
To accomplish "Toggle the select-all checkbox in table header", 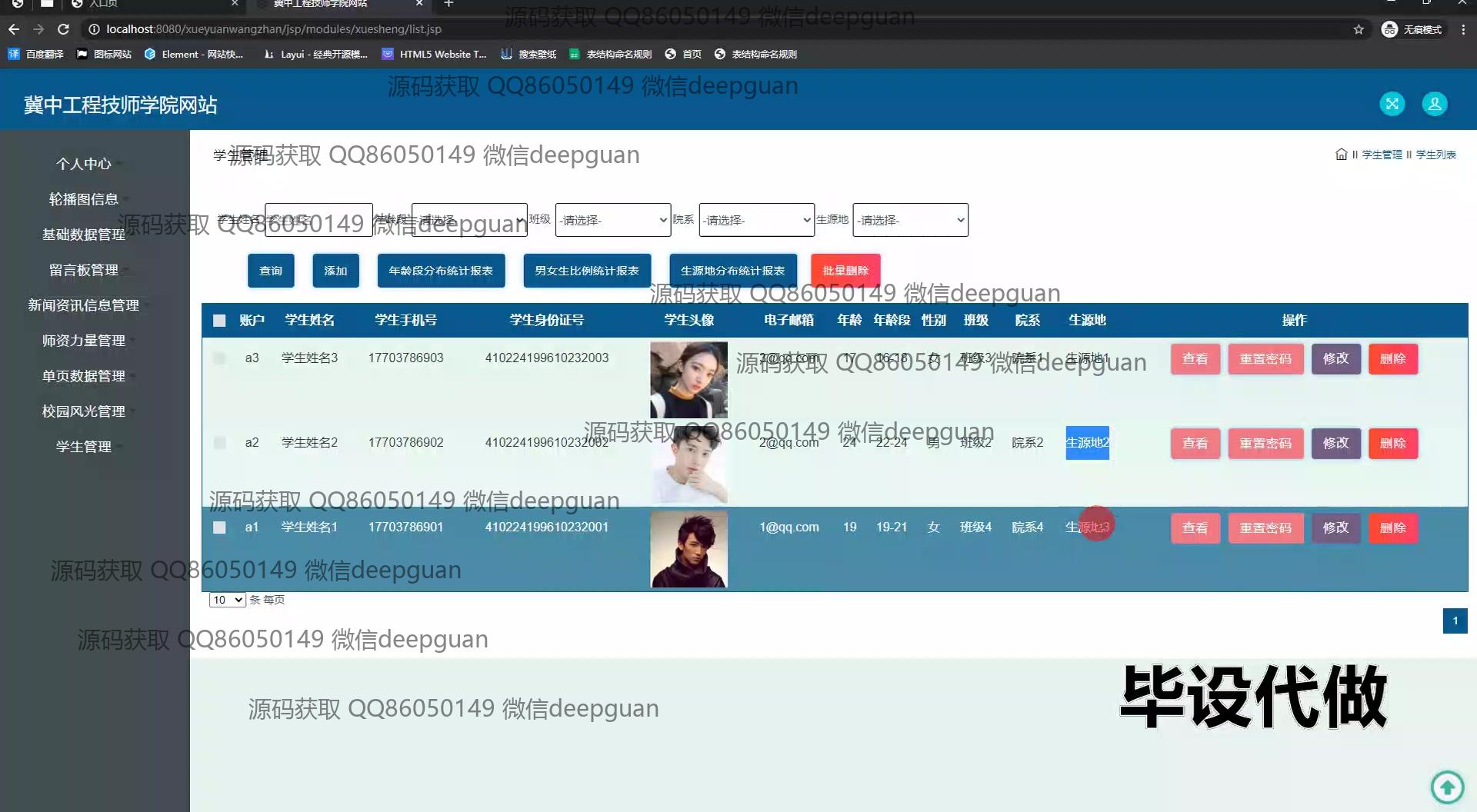I will [219, 321].
